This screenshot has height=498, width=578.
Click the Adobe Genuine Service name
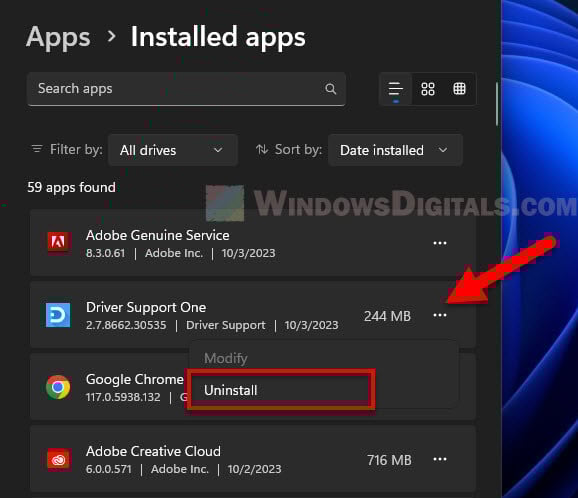tap(157, 235)
